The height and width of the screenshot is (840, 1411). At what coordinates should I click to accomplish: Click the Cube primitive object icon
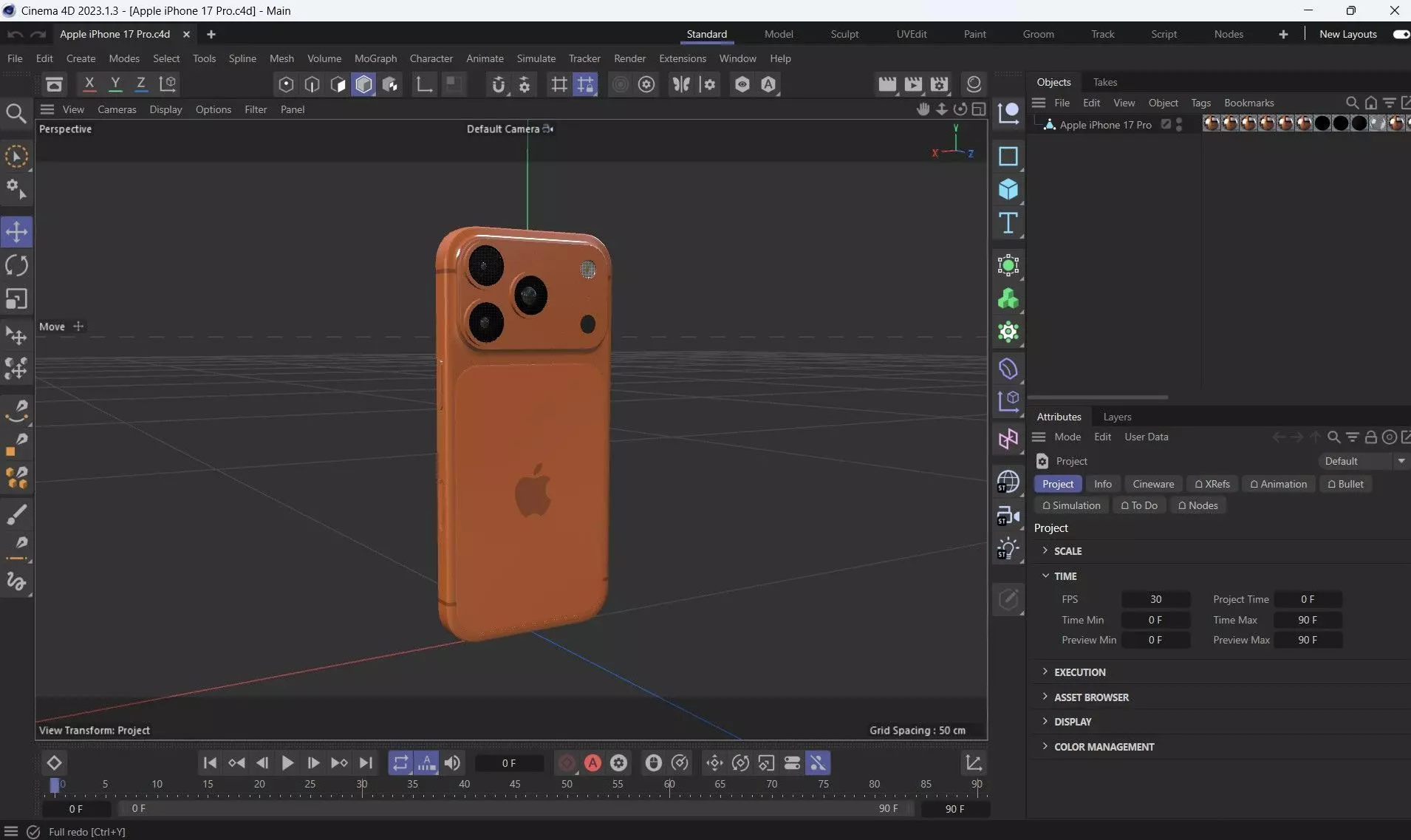[1008, 189]
